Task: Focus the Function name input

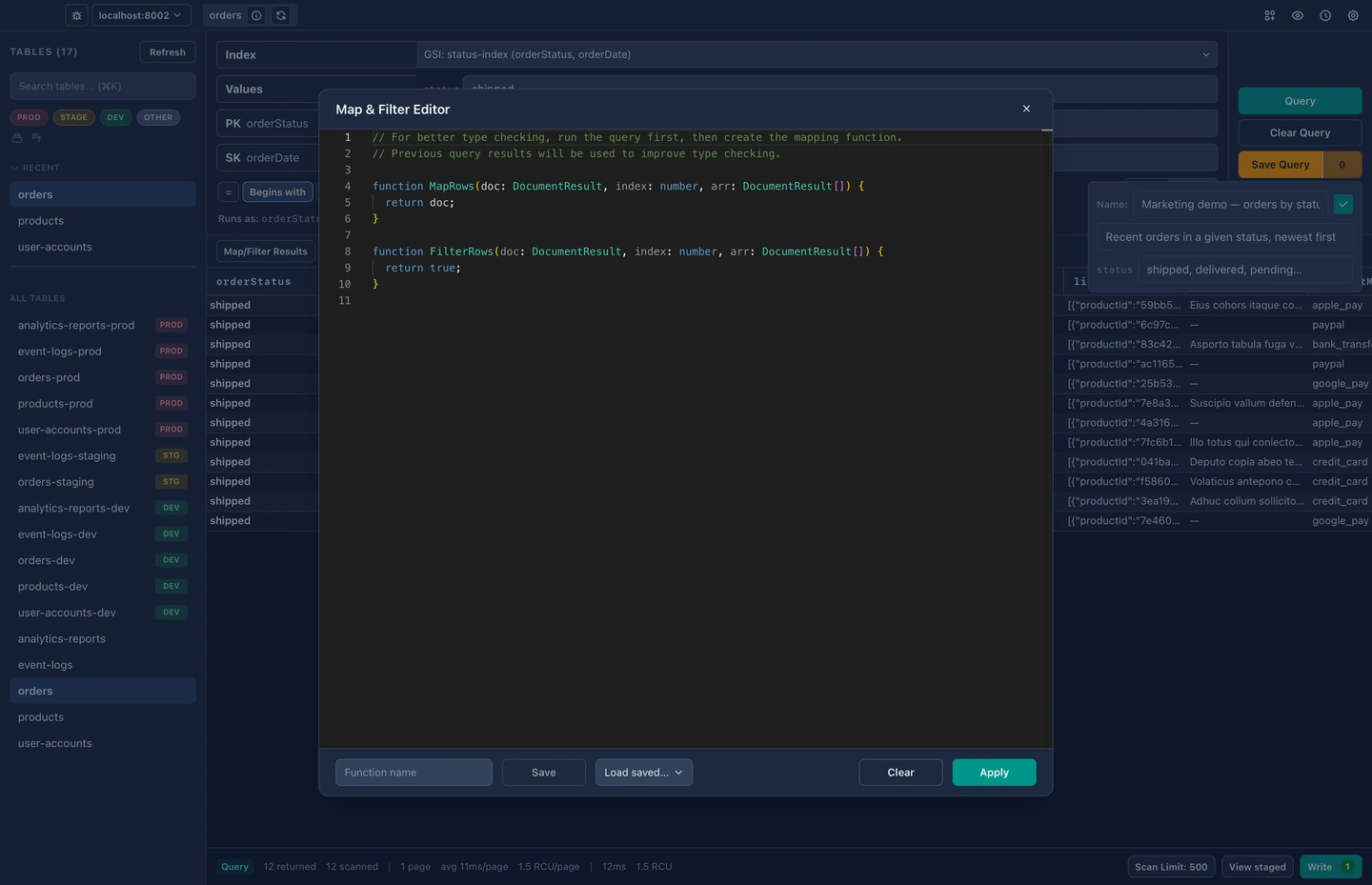Action: tap(414, 773)
